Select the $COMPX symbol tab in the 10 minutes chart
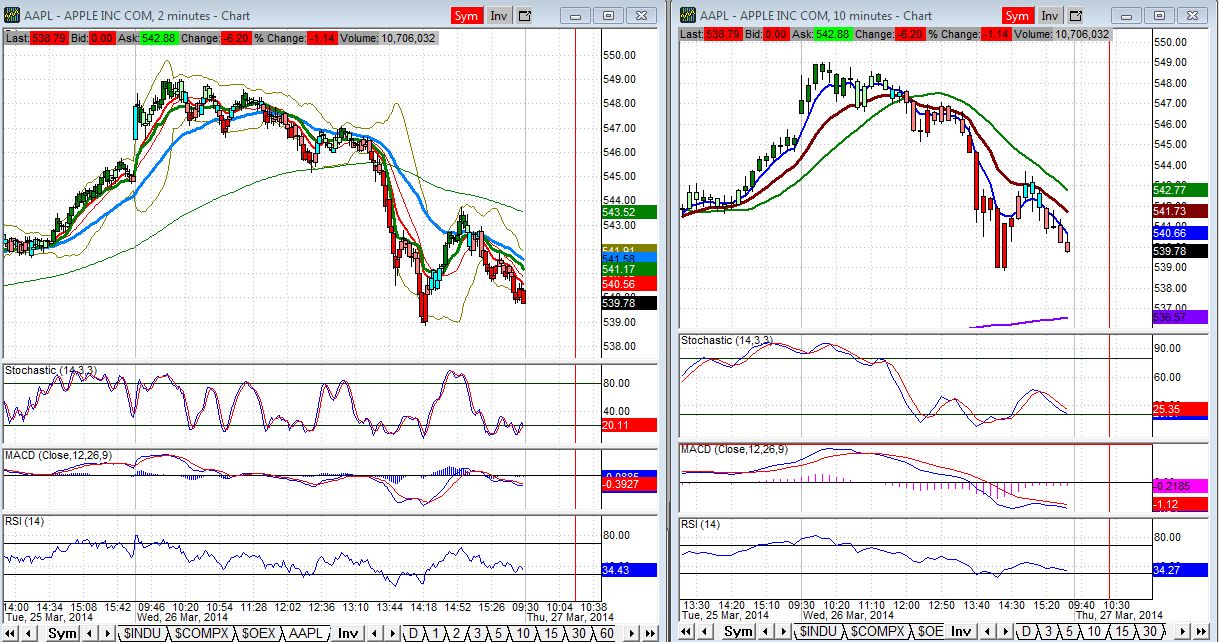The height and width of the screenshot is (642, 1219). click(877, 633)
